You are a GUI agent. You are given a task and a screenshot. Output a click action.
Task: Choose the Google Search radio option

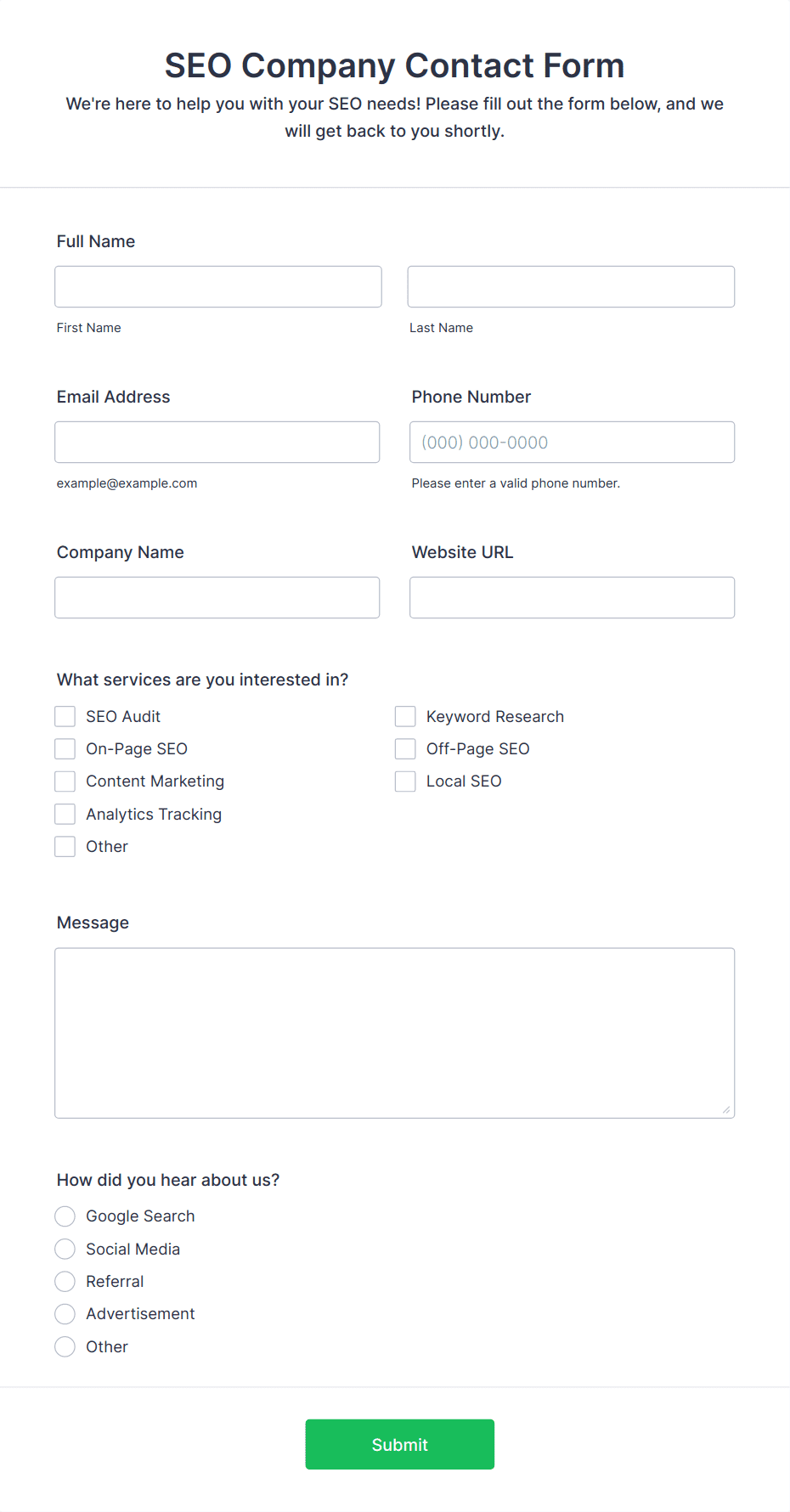click(x=65, y=1216)
